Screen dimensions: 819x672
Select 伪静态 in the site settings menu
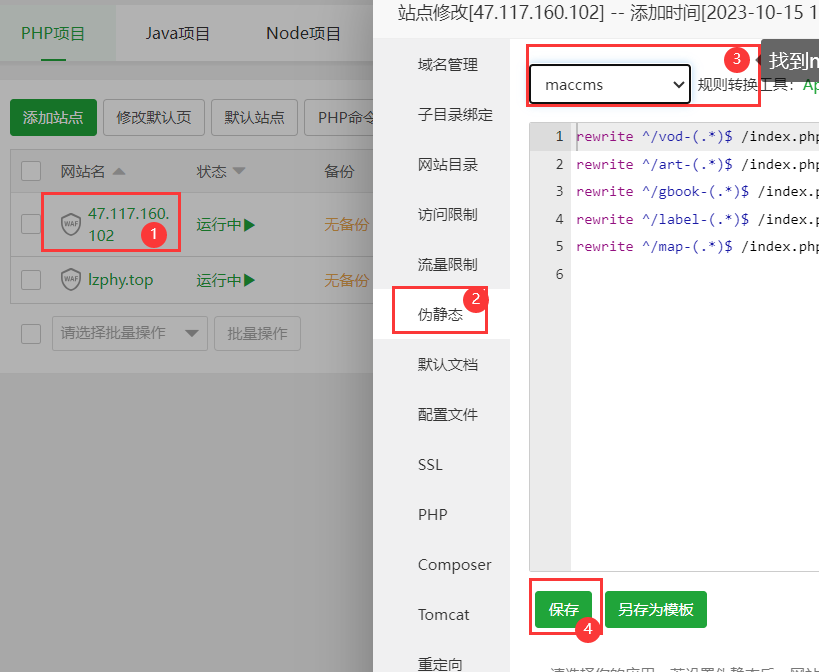click(x=440, y=314)
